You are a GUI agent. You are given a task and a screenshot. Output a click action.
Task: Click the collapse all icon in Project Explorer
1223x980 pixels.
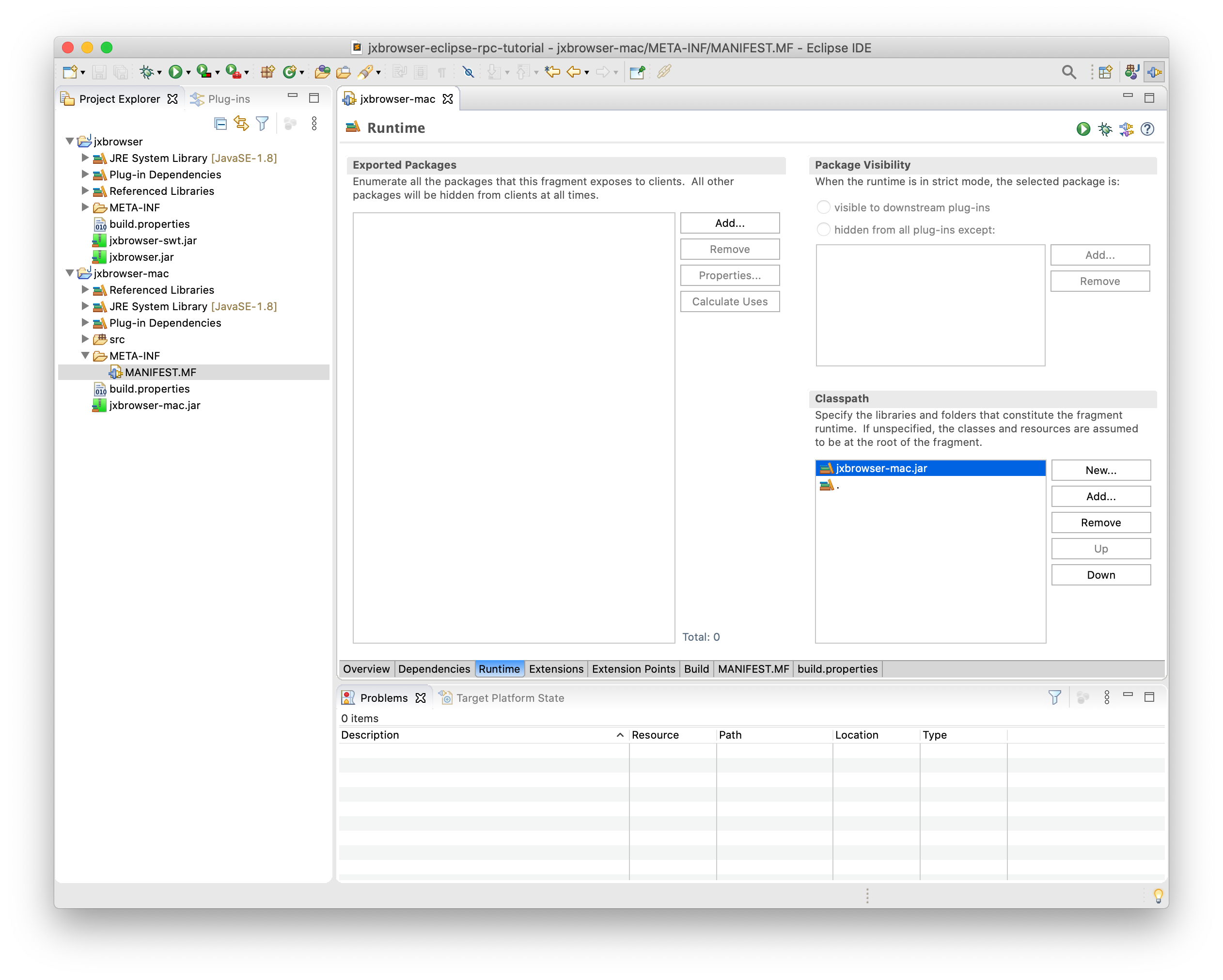pyautogui.click(x=219, y=122)
